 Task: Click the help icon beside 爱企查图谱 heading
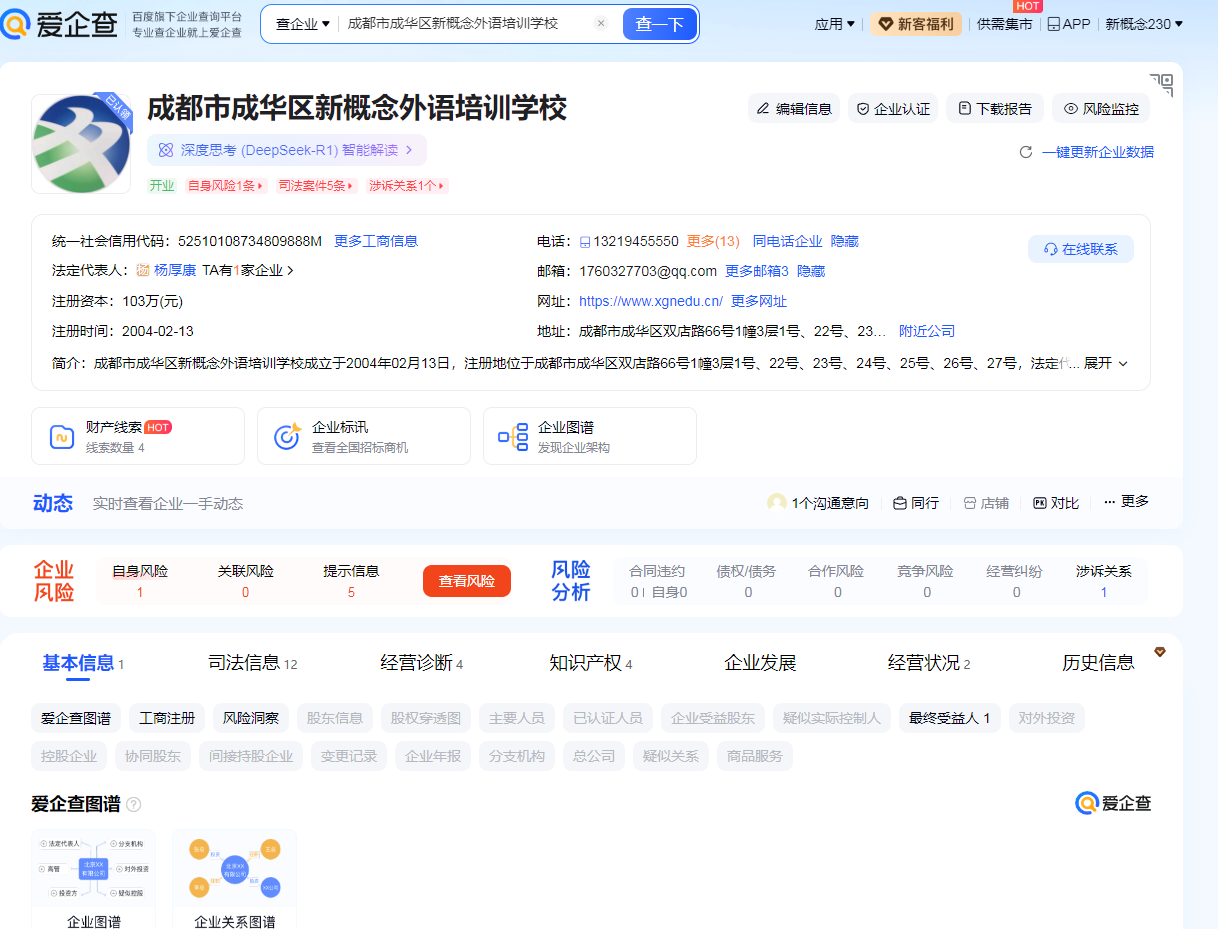(134, 804)
